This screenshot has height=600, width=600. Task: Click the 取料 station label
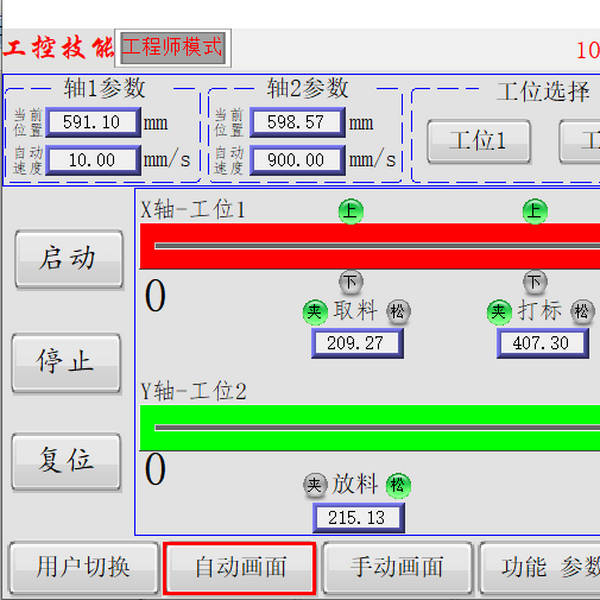(355, 310)
